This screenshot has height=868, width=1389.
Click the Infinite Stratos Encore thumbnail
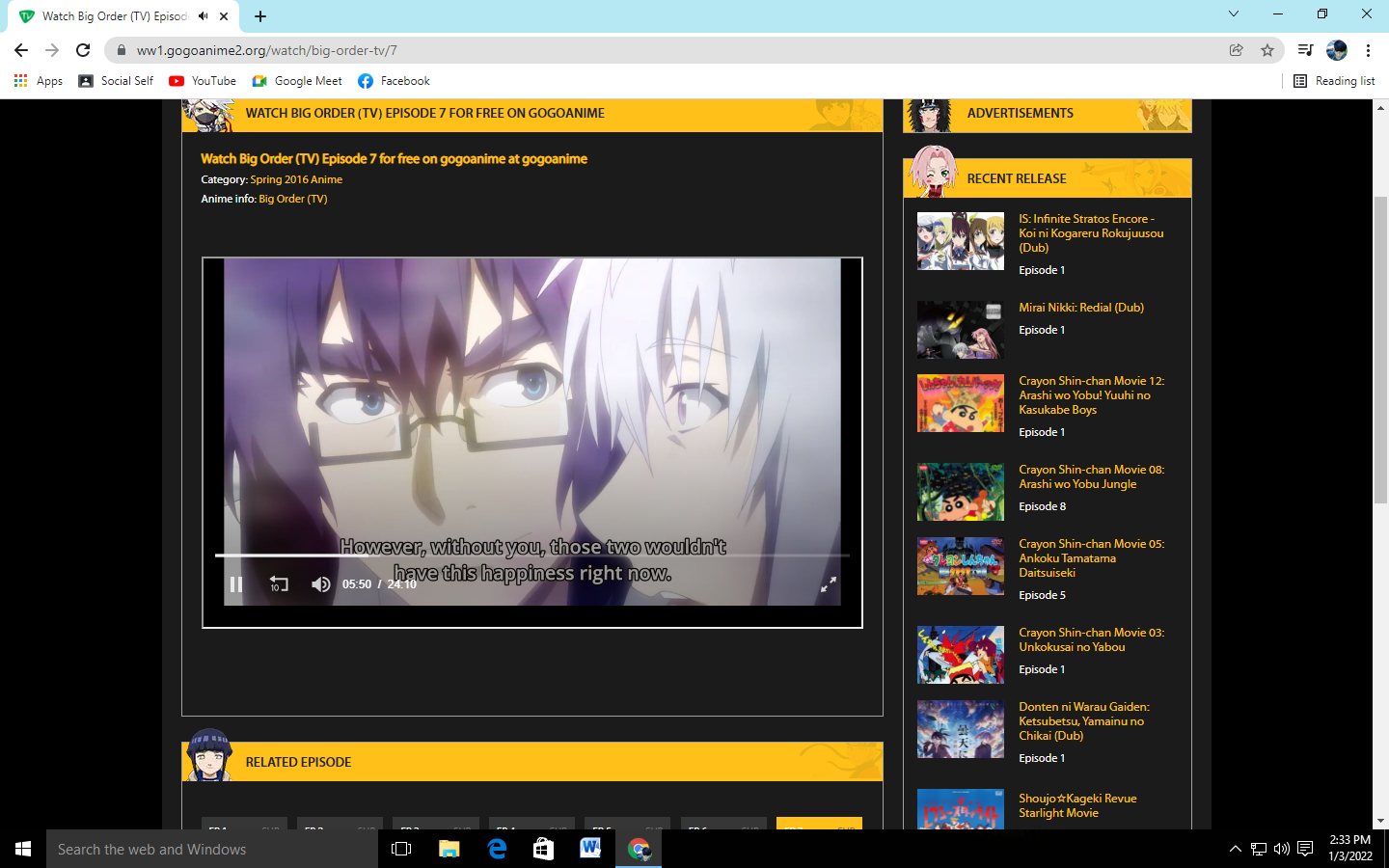(960, 241)
